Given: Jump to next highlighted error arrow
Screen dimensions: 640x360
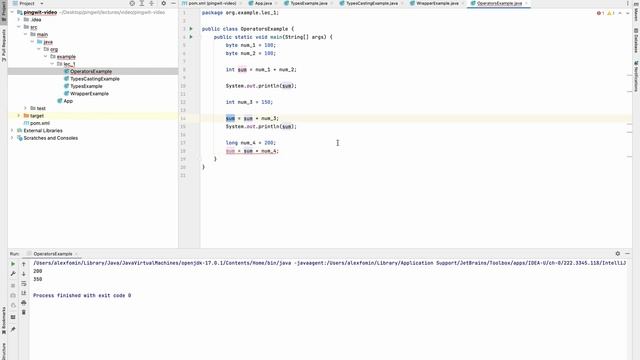Looking at the screenshot, I should 628,13.
